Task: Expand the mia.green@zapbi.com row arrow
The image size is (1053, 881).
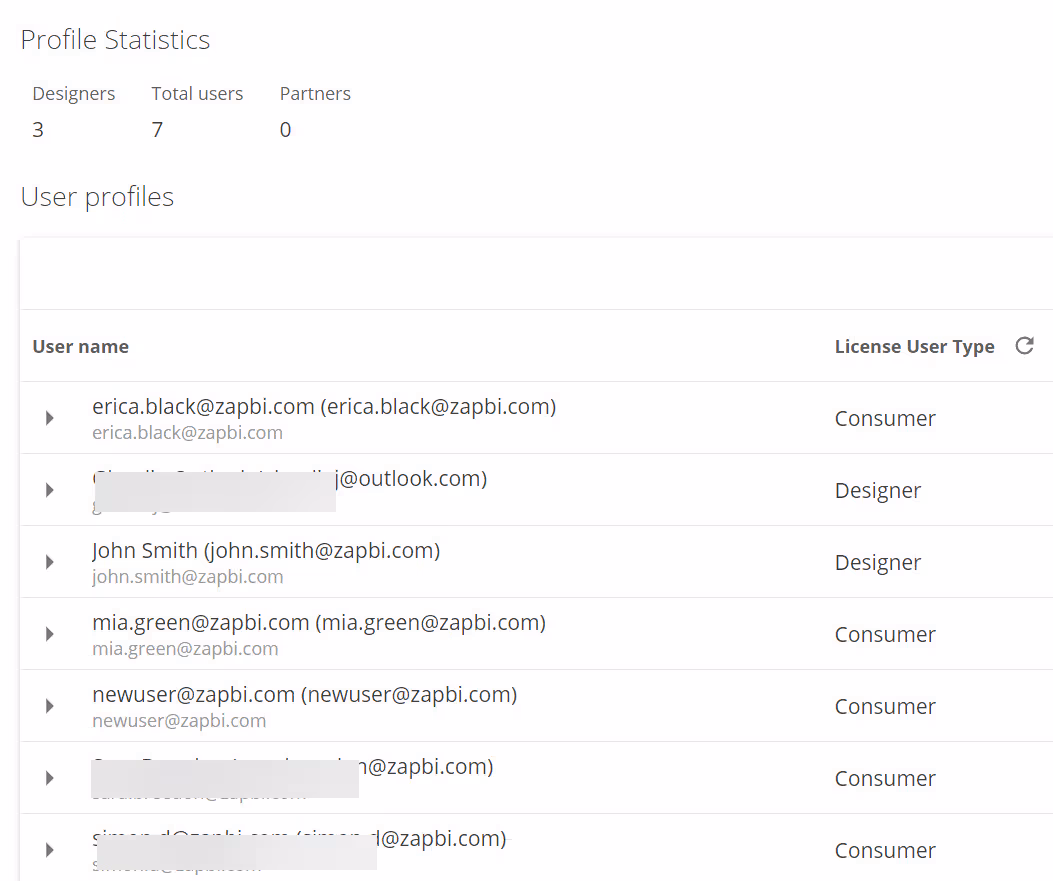Action: [x=50, y=634]
